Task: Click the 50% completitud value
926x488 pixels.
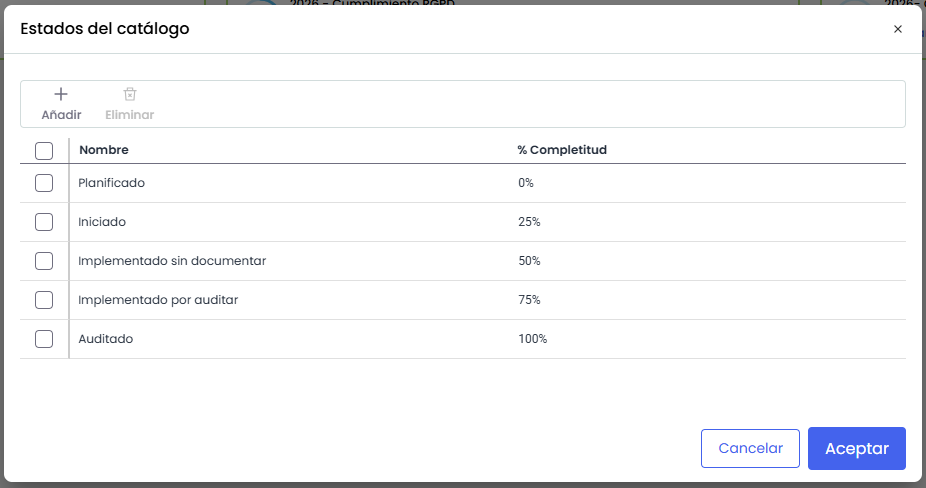Action: (x=529, y=261)
